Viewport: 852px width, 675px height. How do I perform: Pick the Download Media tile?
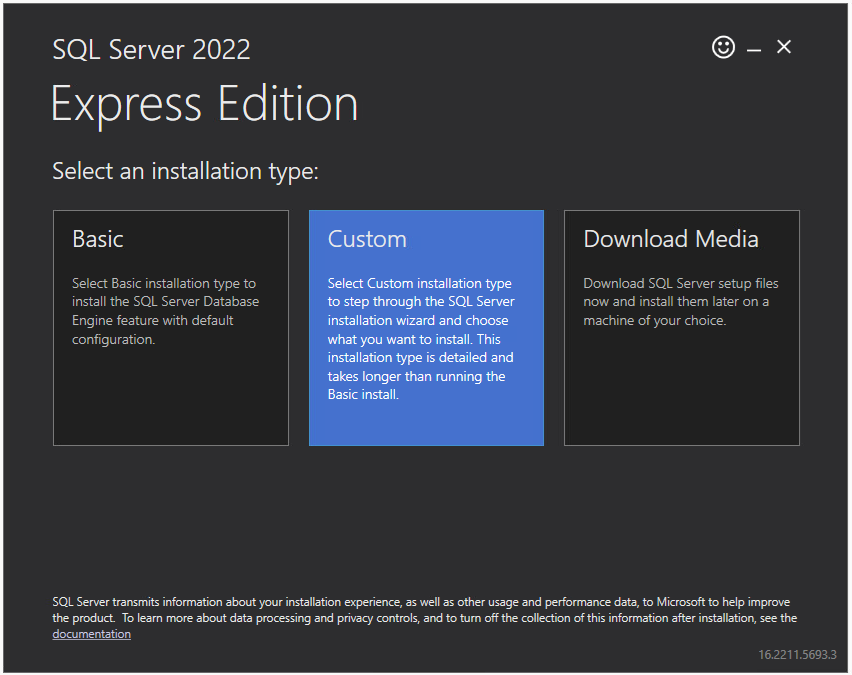[681, 327]
